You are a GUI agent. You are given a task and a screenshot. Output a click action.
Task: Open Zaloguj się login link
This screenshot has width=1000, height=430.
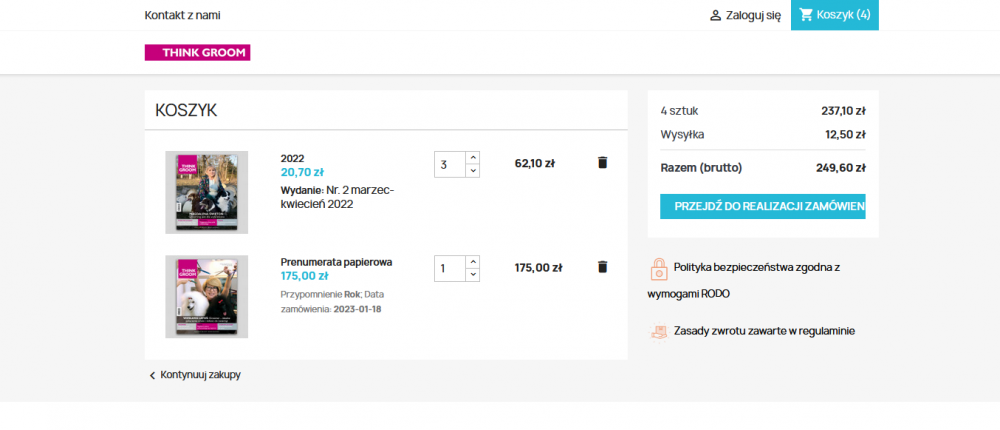tap(753, 15)
